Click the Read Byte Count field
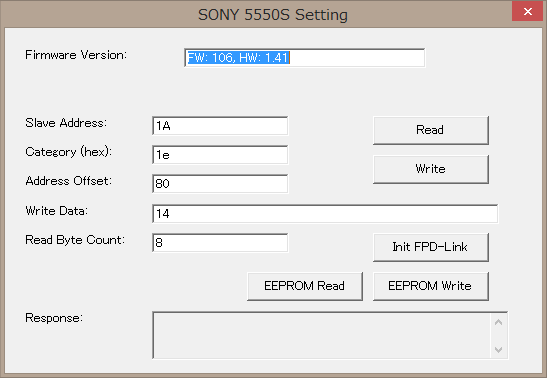This screenshot has width=547, height=378. (220, 243)
